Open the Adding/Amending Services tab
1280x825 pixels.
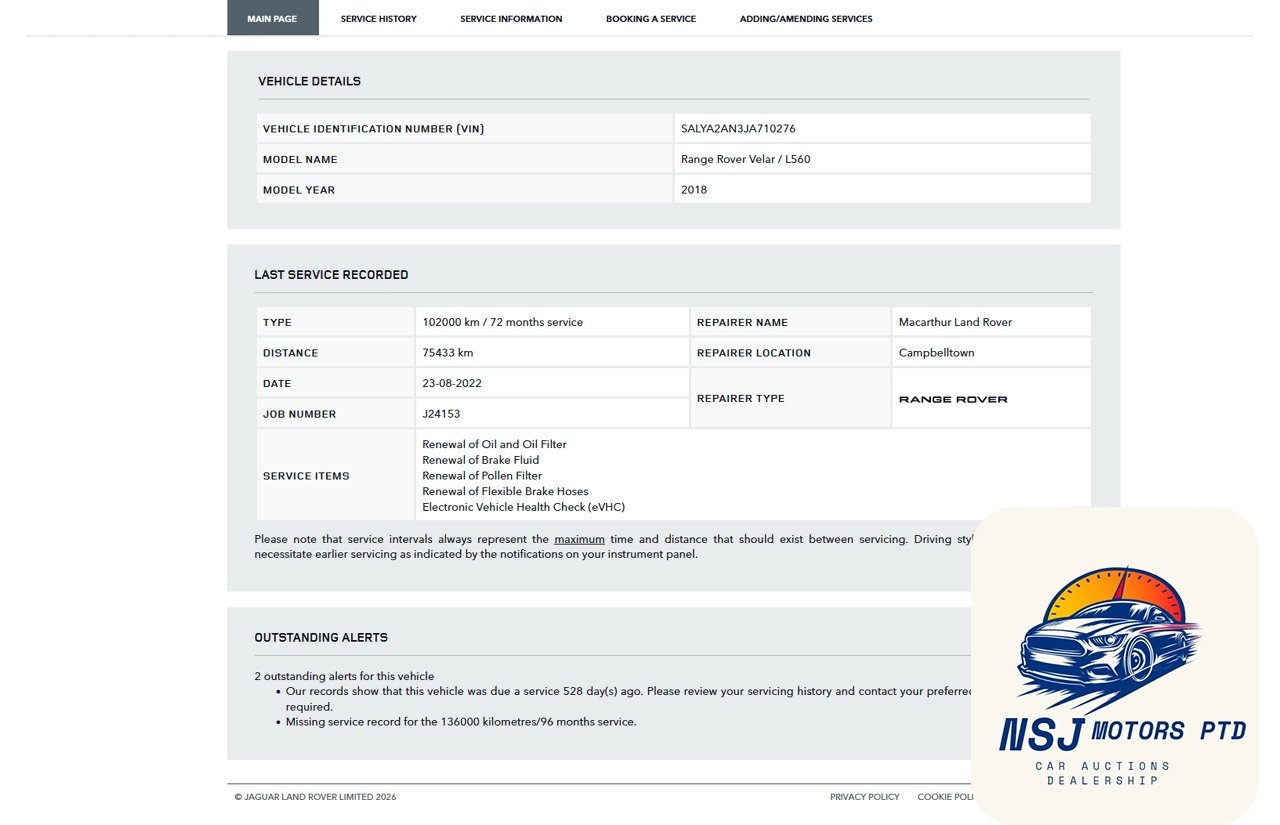click(805, 19)
